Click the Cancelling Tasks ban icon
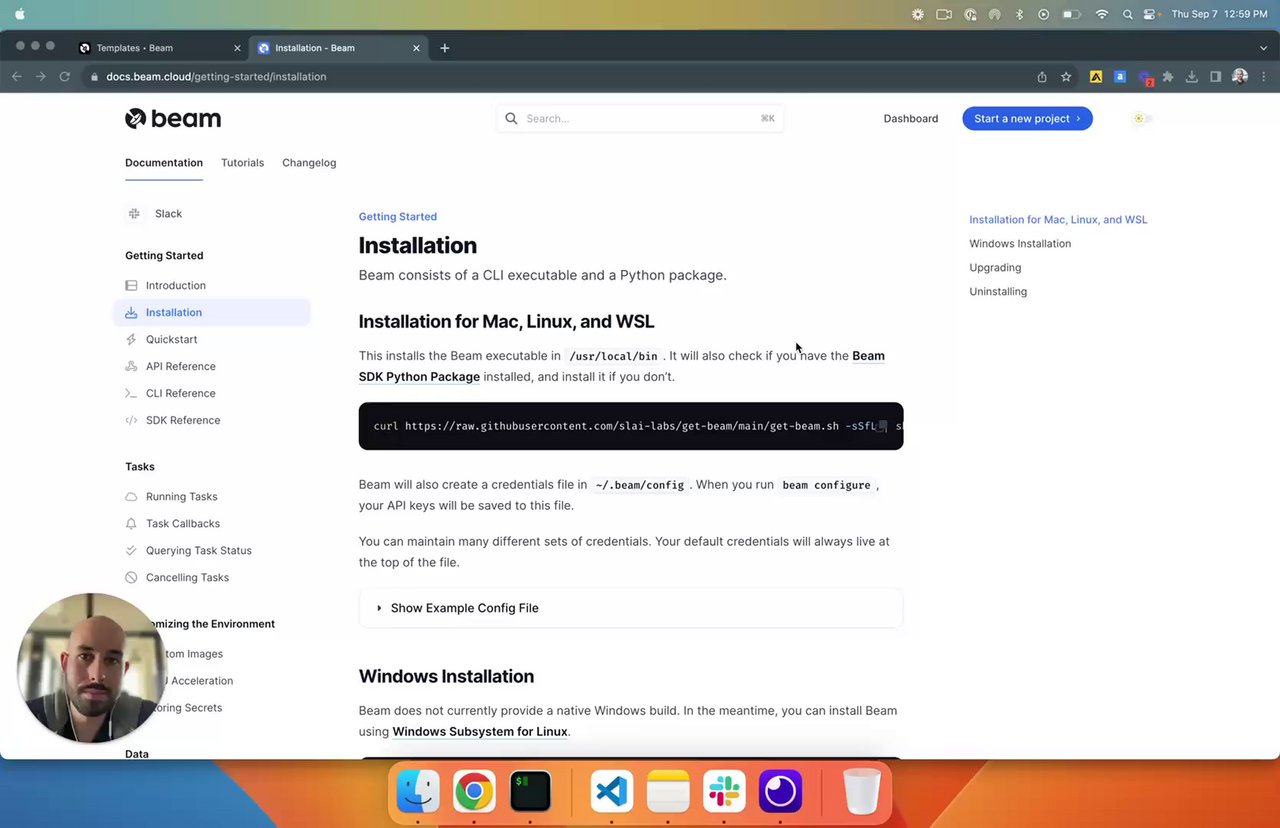1280x828 pixels. [x=131, y=577]
